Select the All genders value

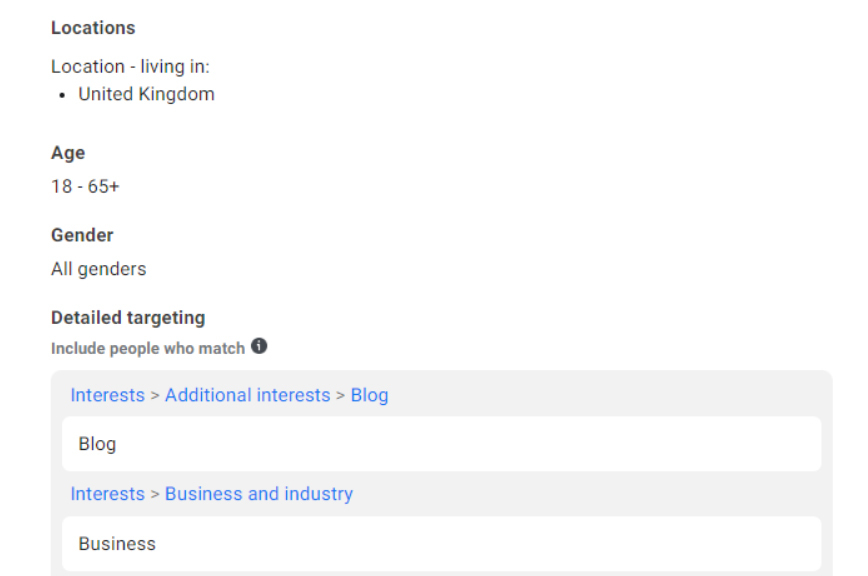(x=98, y=269)
